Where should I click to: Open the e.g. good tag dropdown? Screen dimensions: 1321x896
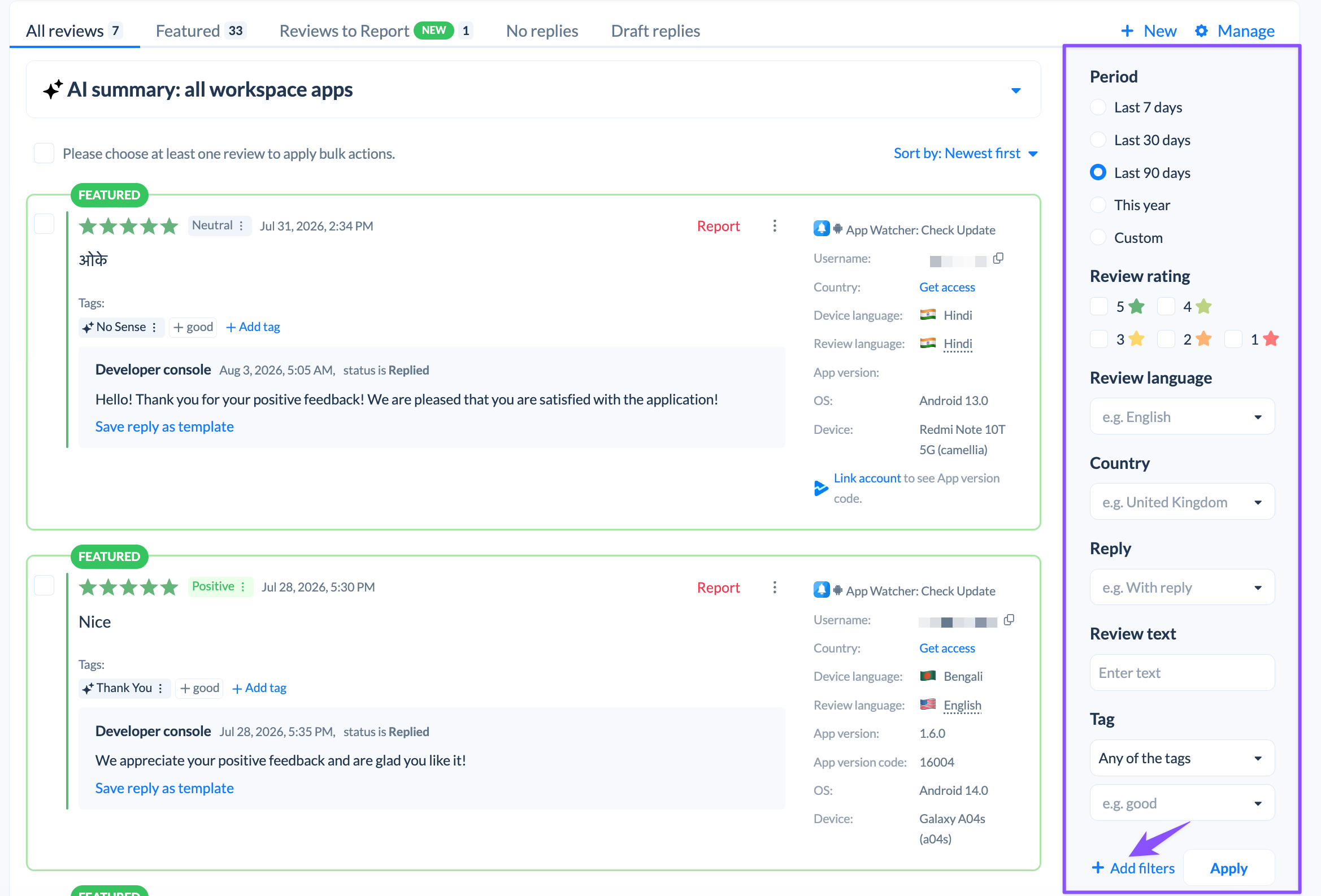pos(1182,803)
